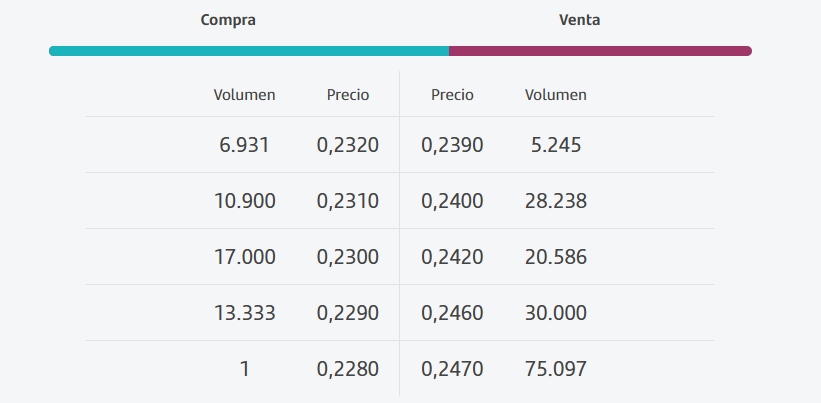Click the sell volume 75.097
Viewport: 821px width, 403px height.
(556, 369)
